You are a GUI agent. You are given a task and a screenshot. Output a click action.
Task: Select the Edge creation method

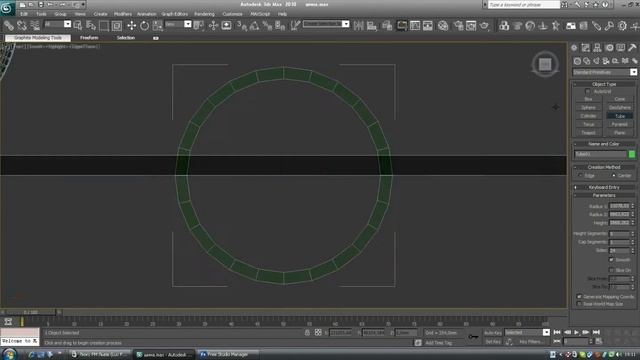[580, 176]
